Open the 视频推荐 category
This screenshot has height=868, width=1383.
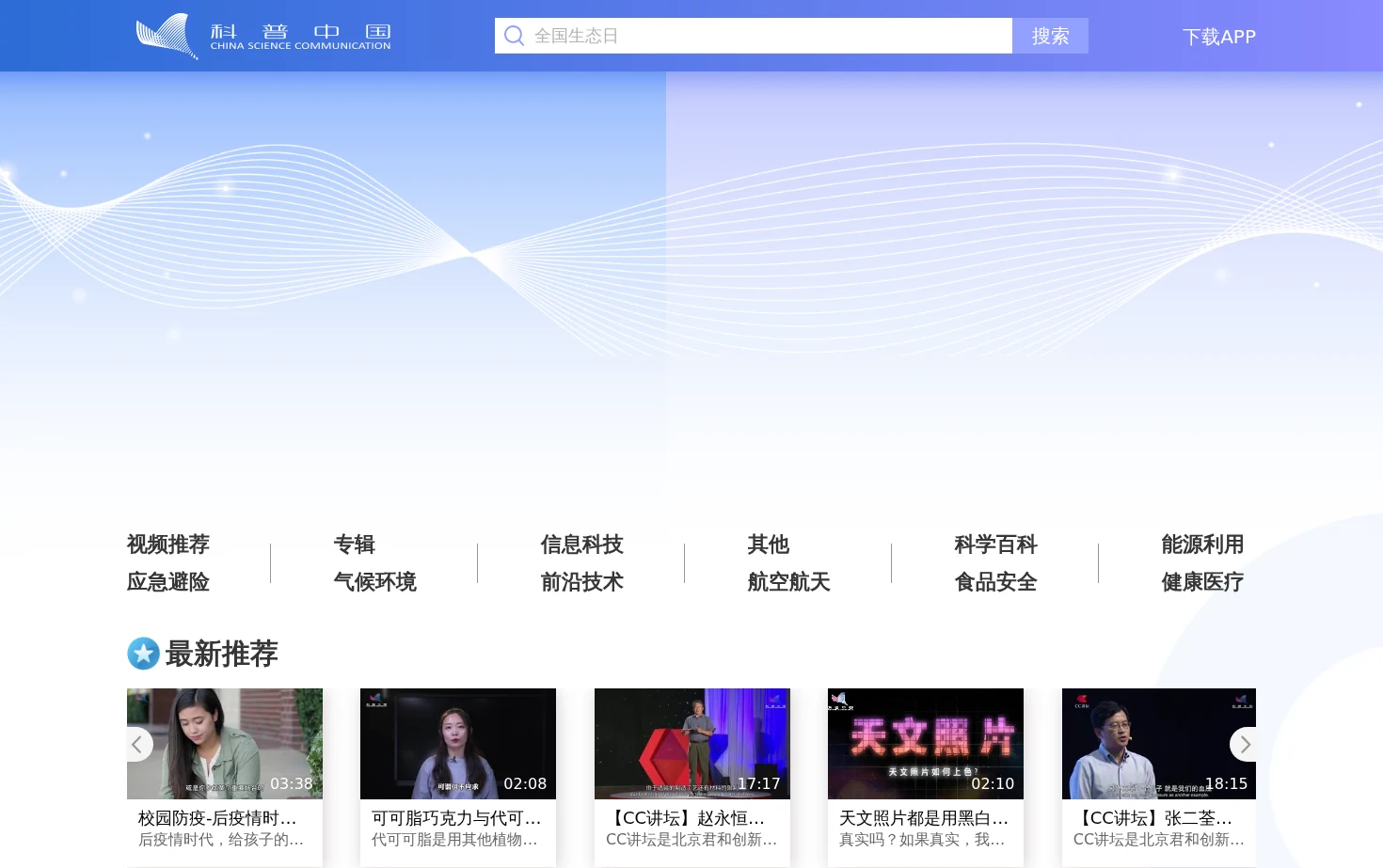coord(168,544)
